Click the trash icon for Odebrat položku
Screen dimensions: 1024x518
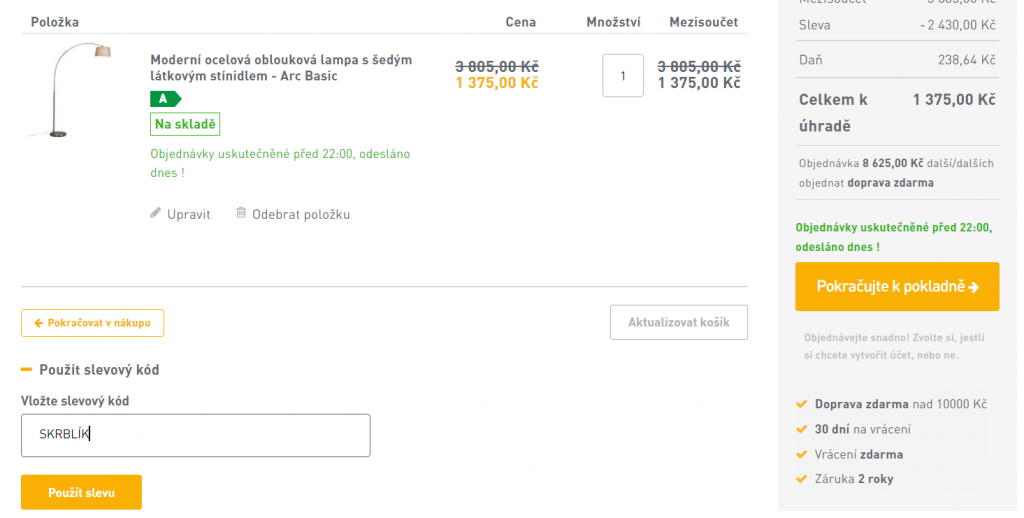click(241, 213)
